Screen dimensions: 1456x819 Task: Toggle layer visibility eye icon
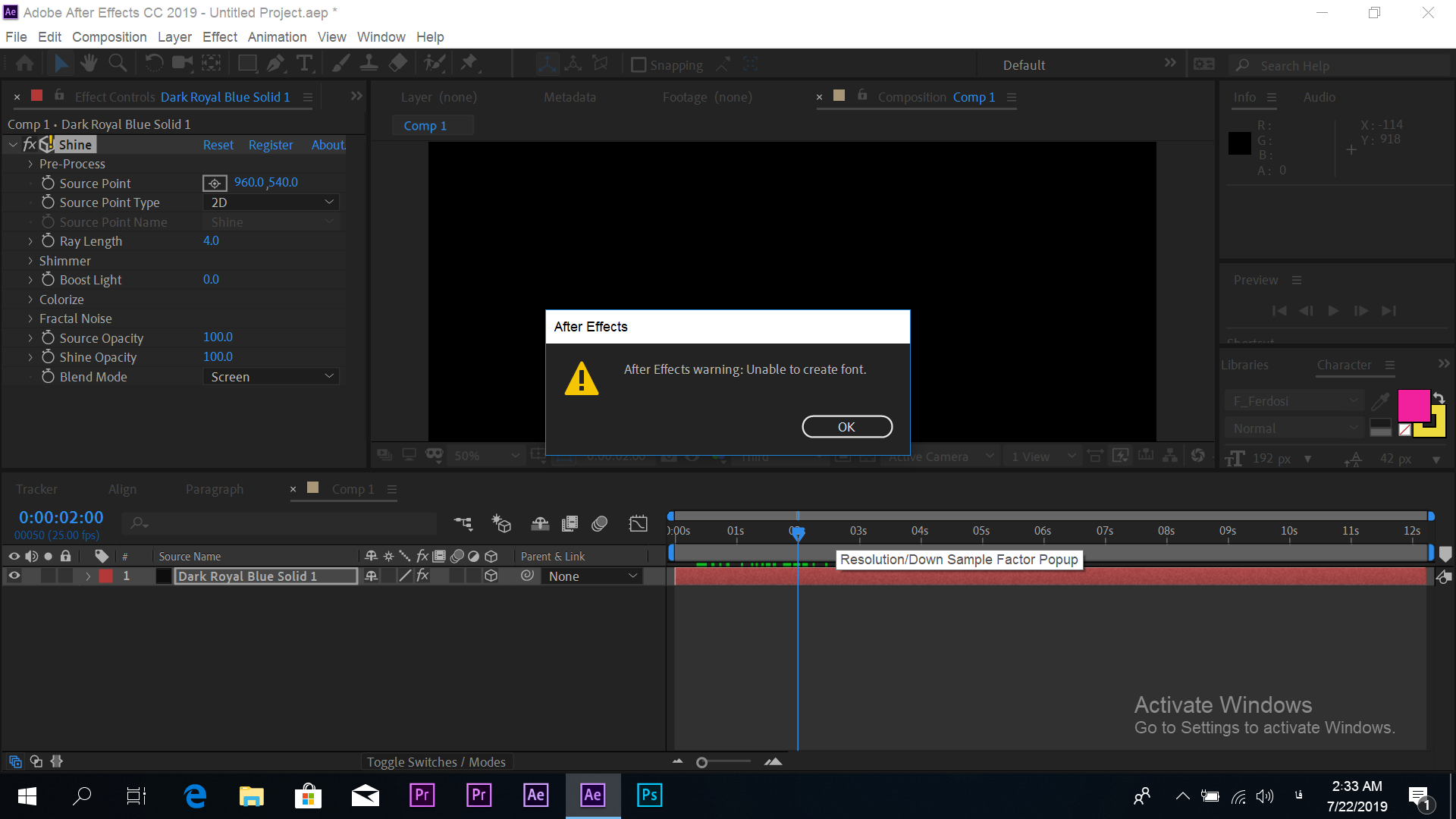click(14, 576)
